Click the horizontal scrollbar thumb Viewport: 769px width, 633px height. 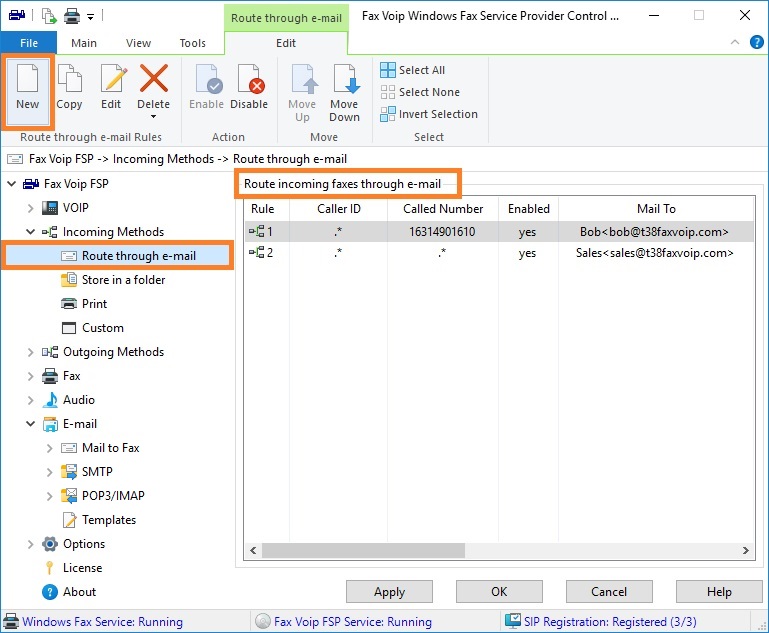click(363, 551)
